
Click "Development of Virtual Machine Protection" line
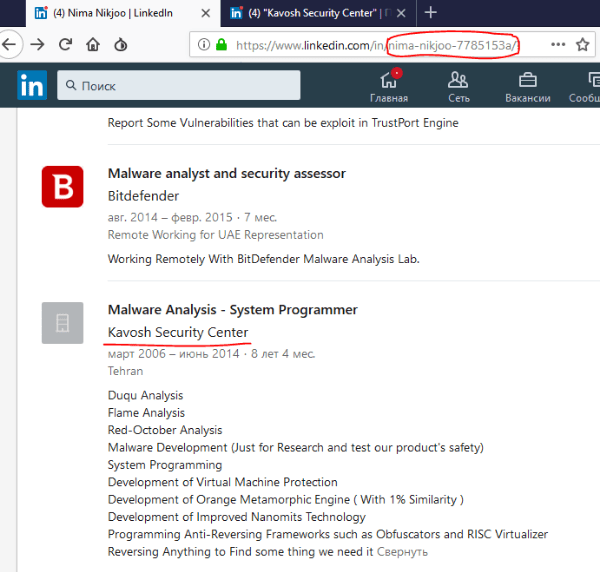tap(223, 482)
